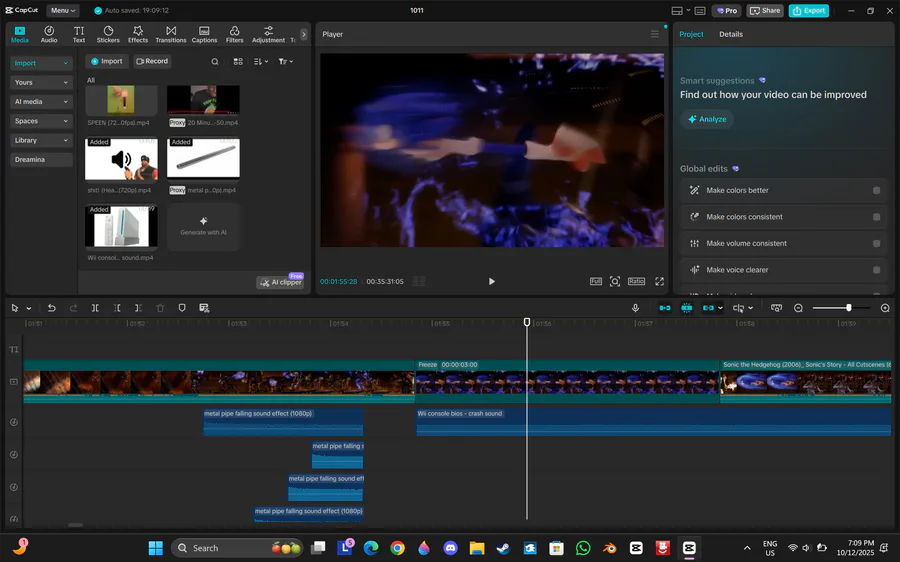Click the player focus/scan icon
900x562 pixels.
click(x=615, y=281)
